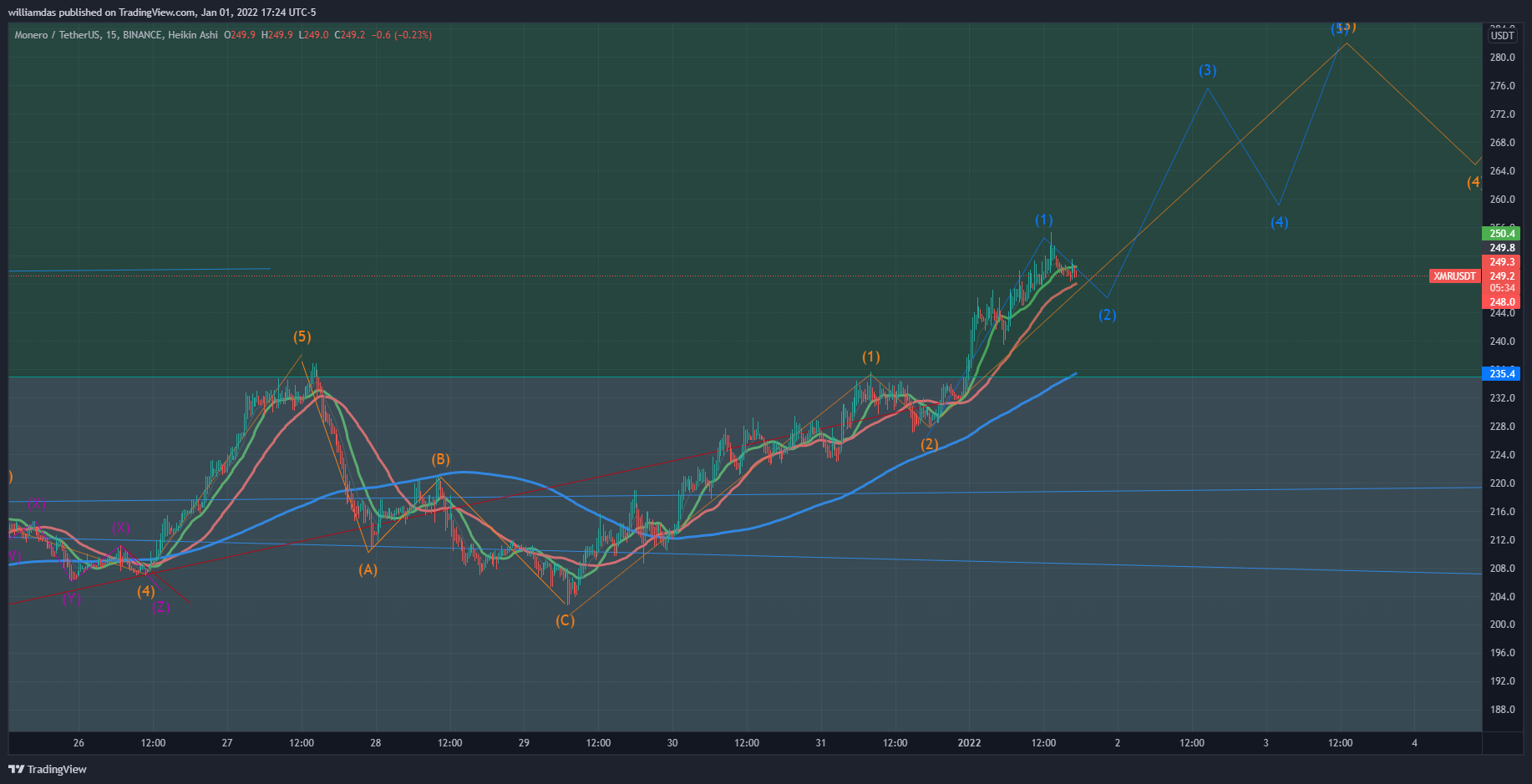Select the orange (5) wave label
The image size is (1532, 784).
click(x=302, y=336)
